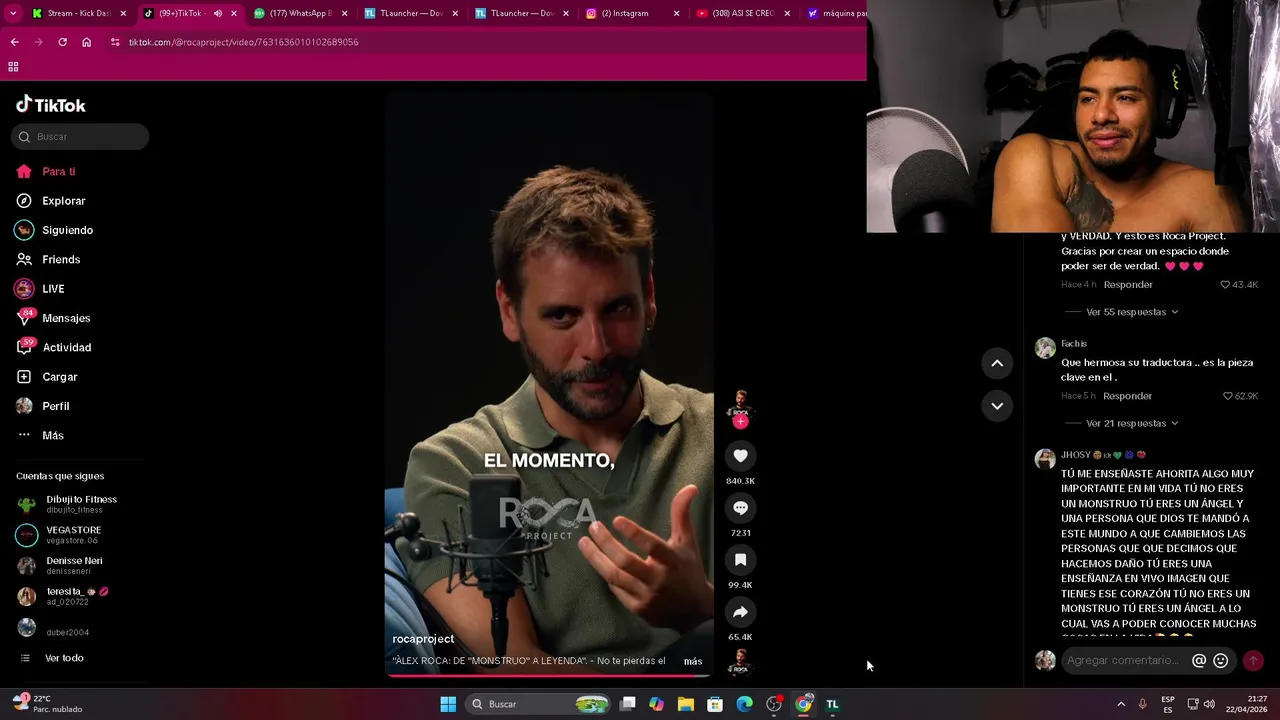Expand the 55 replies under top comment
The image size is (1280, 720).
1132,312
